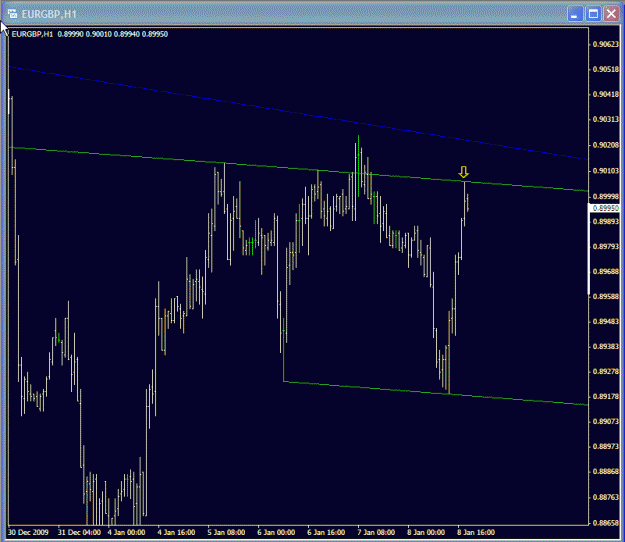Click price scale value 0.90313
Screen dimensions: 625x542
pyautogui.click(x=605, y=119)
